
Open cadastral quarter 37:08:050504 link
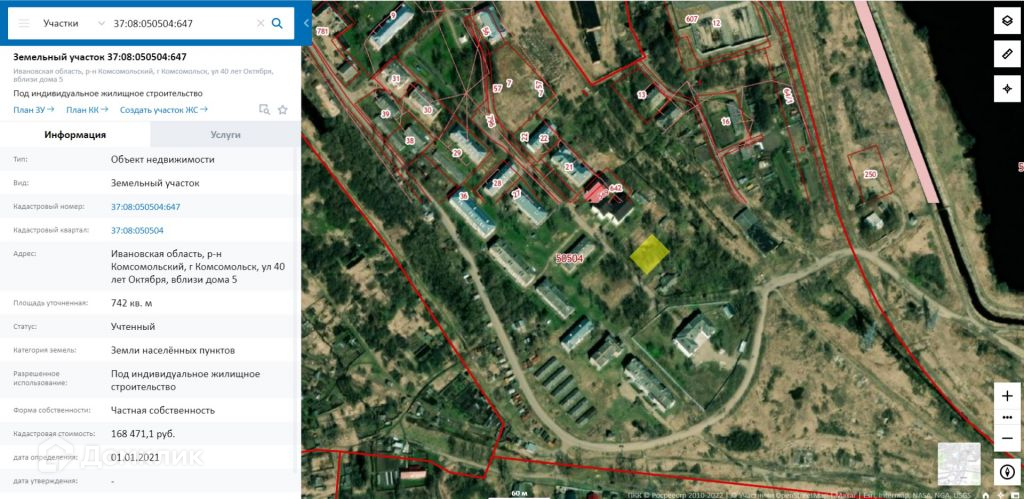137,231
